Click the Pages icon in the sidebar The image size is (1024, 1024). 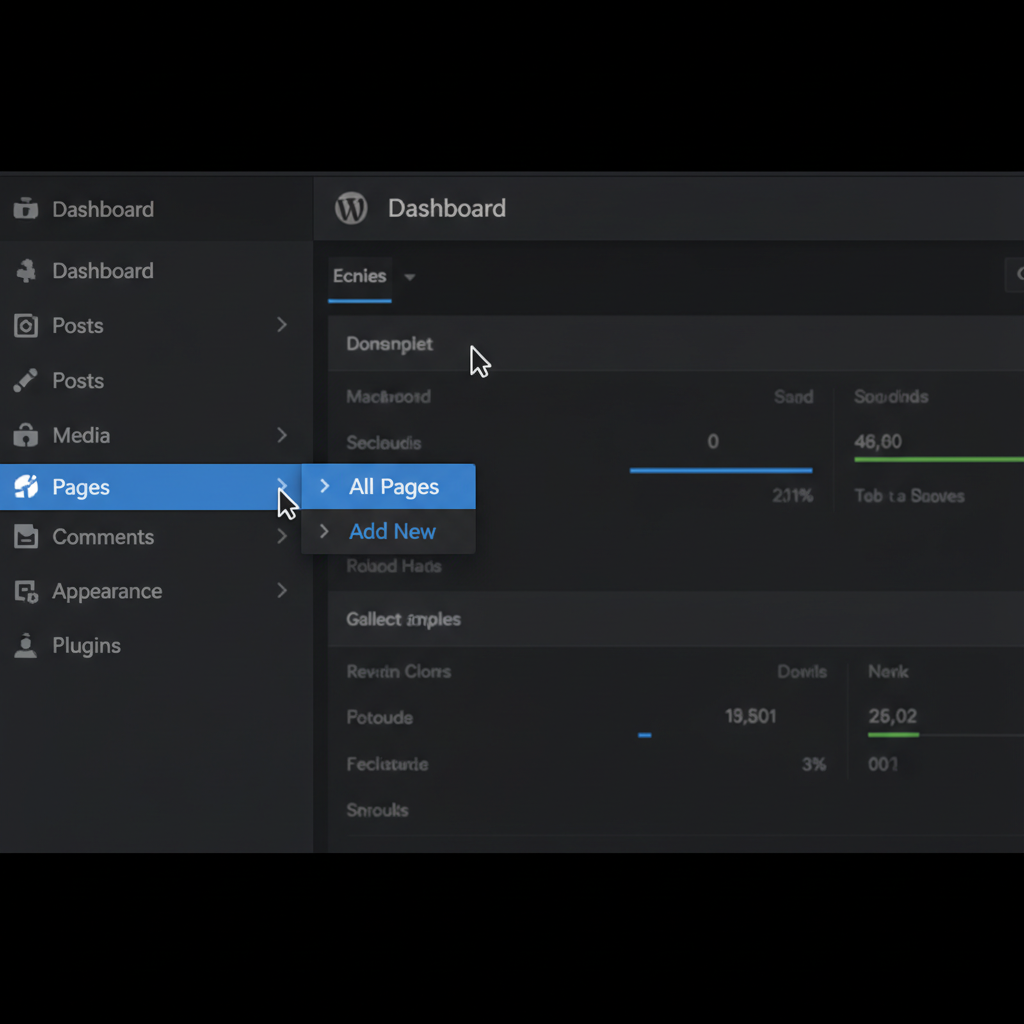click(26, 487)
